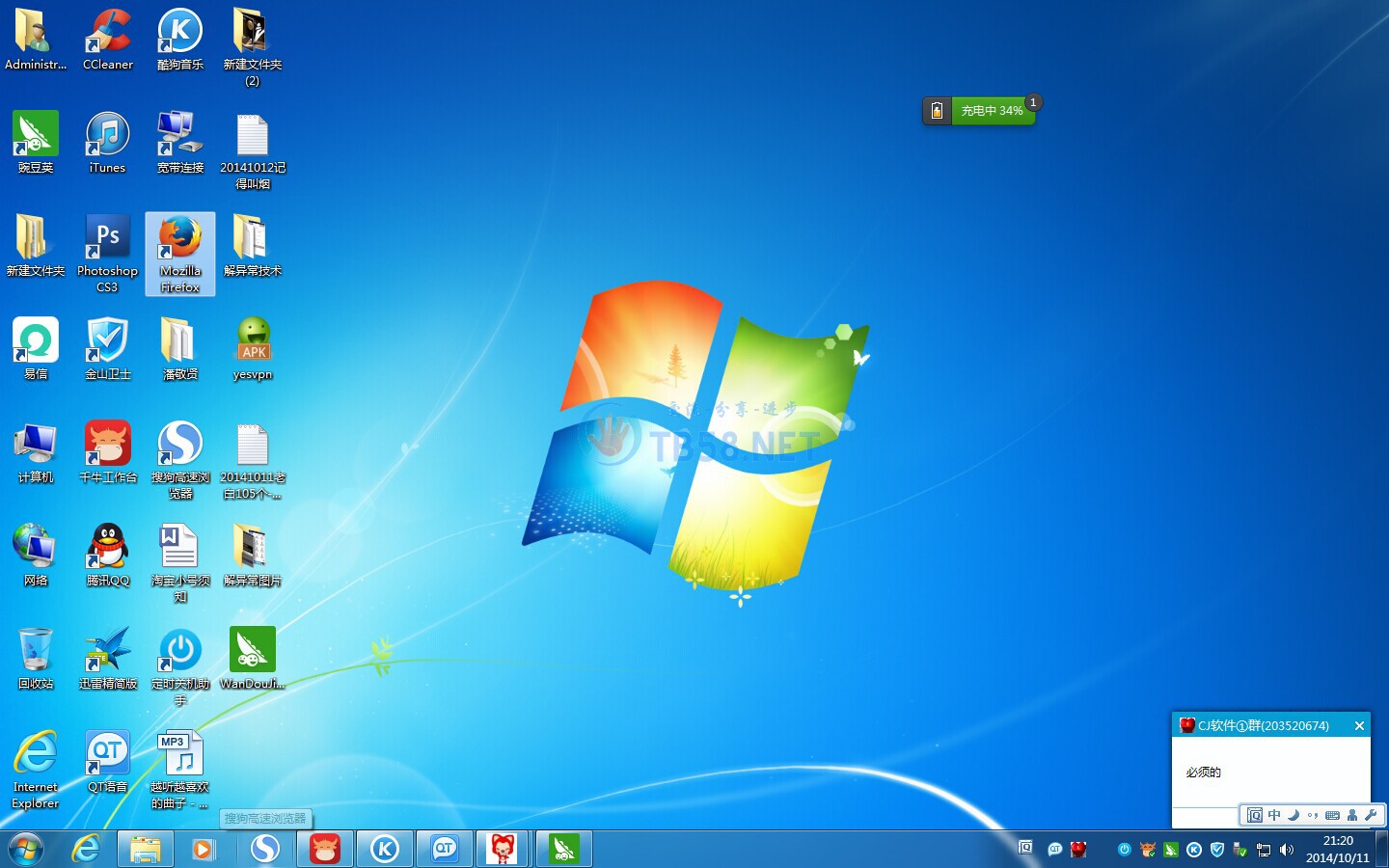The image size is (1389, 868).
Task: Open 计算机 on the desktop
Action: (36, 451)
